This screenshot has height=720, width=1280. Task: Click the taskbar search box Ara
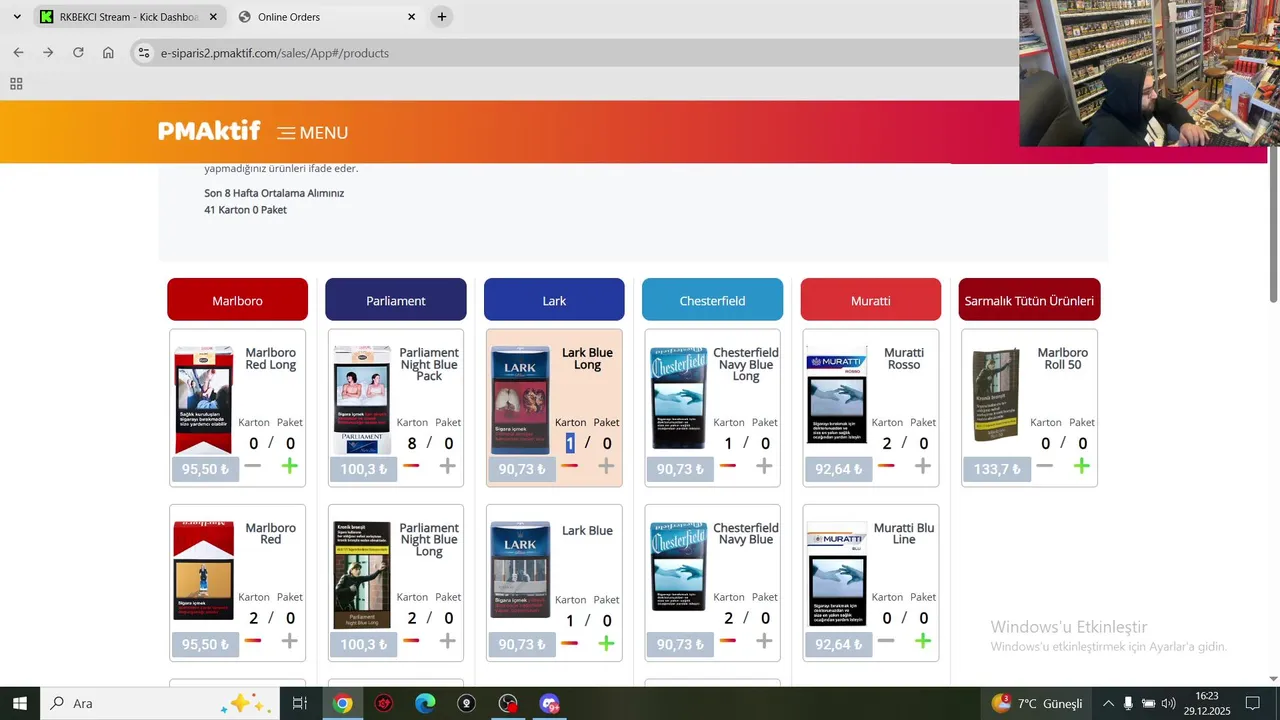(x=160, y=703)
